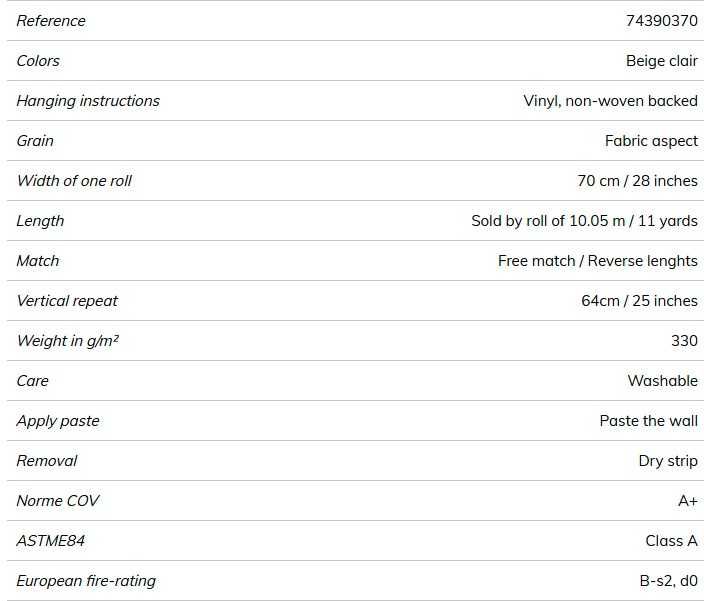Select the "Dry strip" removal value
Viewport: 704px width, 601px height.
[x=668, y=461]
